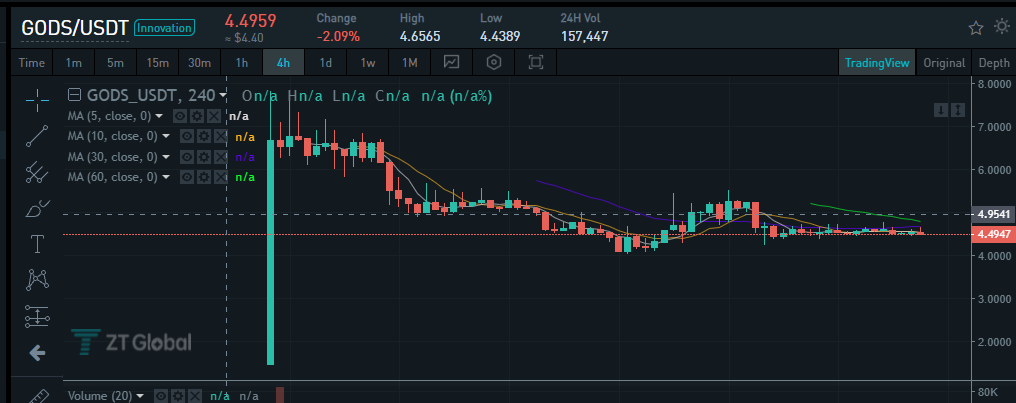Collapse the indicator legend box

pyautogui.click(x=75, y=96)
